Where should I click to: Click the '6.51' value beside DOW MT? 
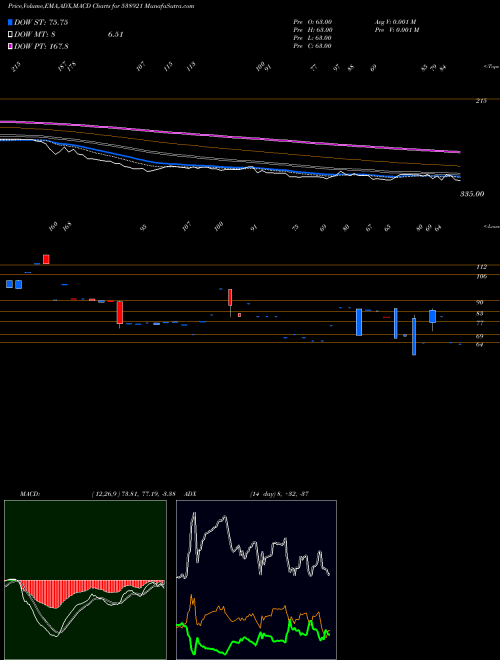point(115,35)
